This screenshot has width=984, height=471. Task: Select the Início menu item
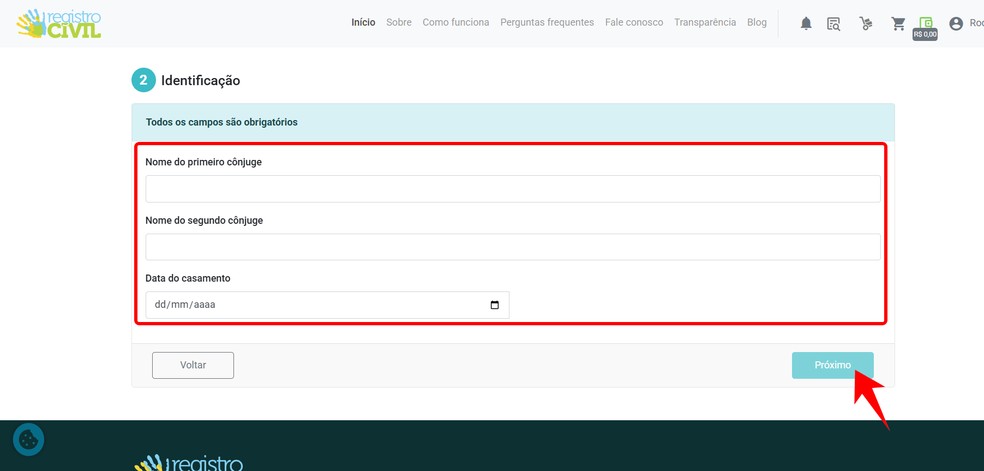pyautogui.click(x=363, y=23)
